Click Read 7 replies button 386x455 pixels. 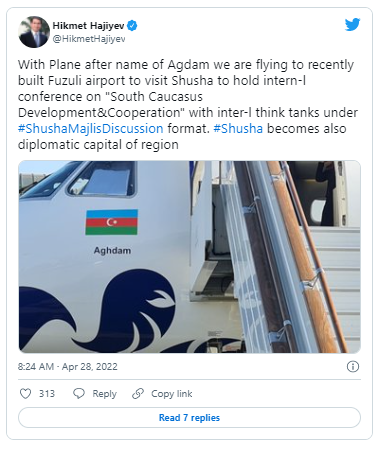coord(189,417)
